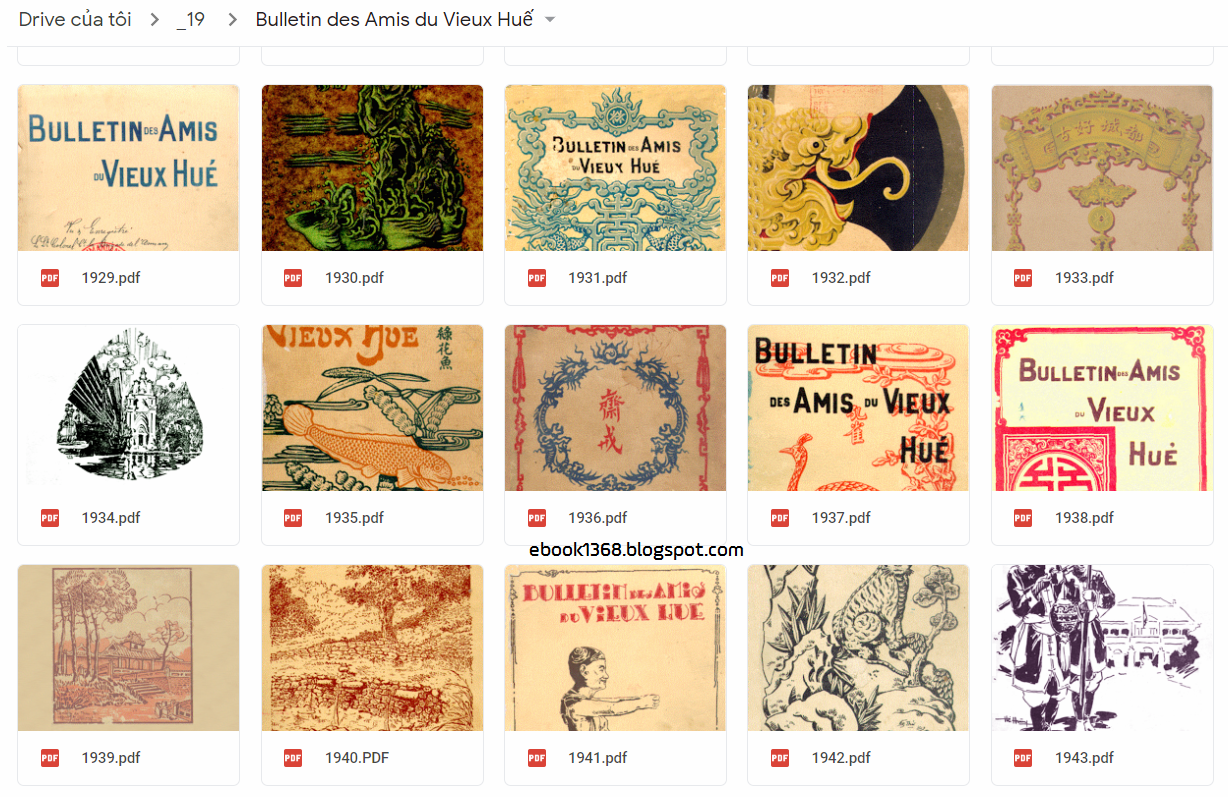
Task: Click the PDF icon beside 1930.pdf
Action: pos(293,278)
